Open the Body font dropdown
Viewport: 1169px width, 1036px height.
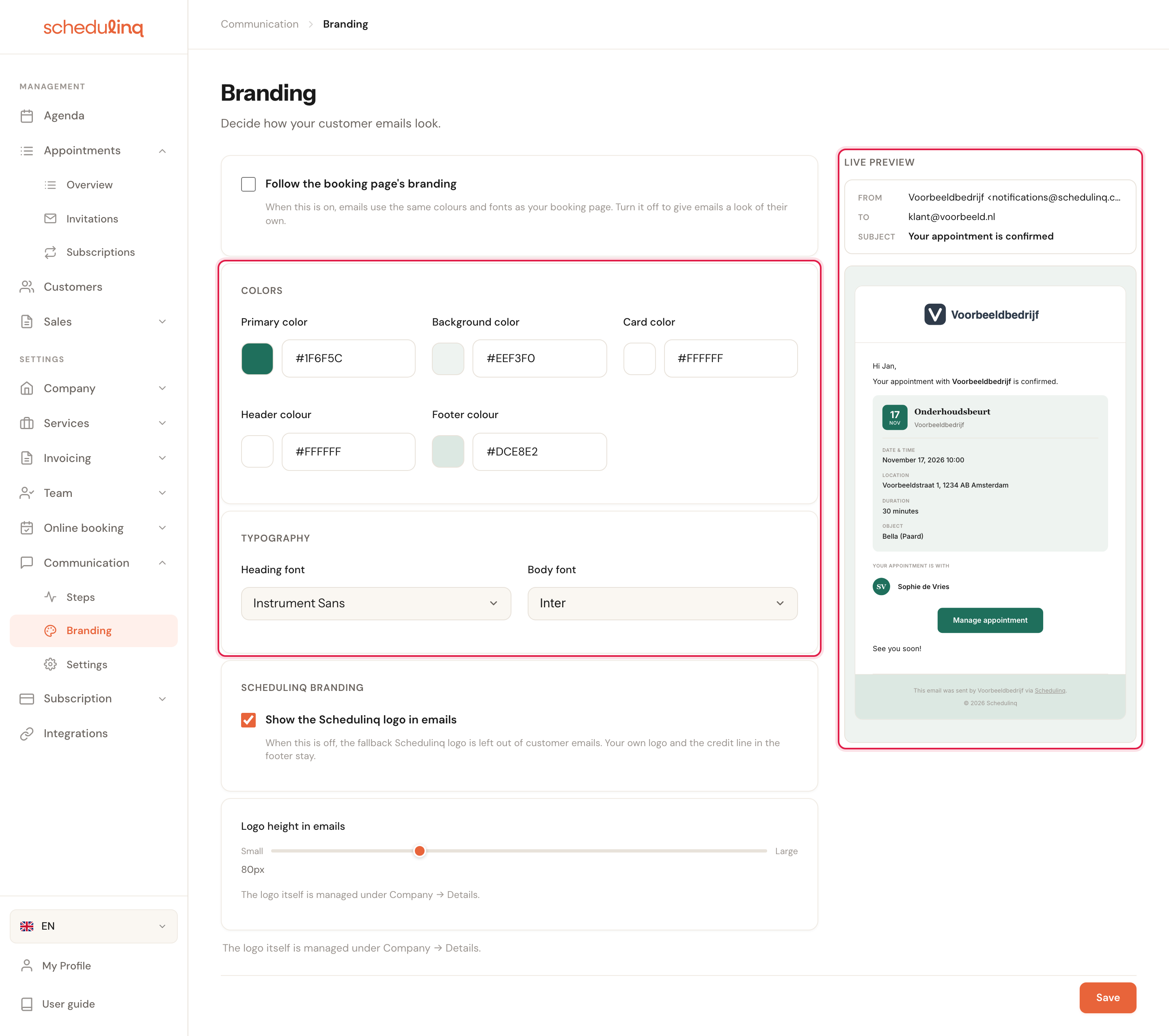pyautogui.click(x=662, y=604)
